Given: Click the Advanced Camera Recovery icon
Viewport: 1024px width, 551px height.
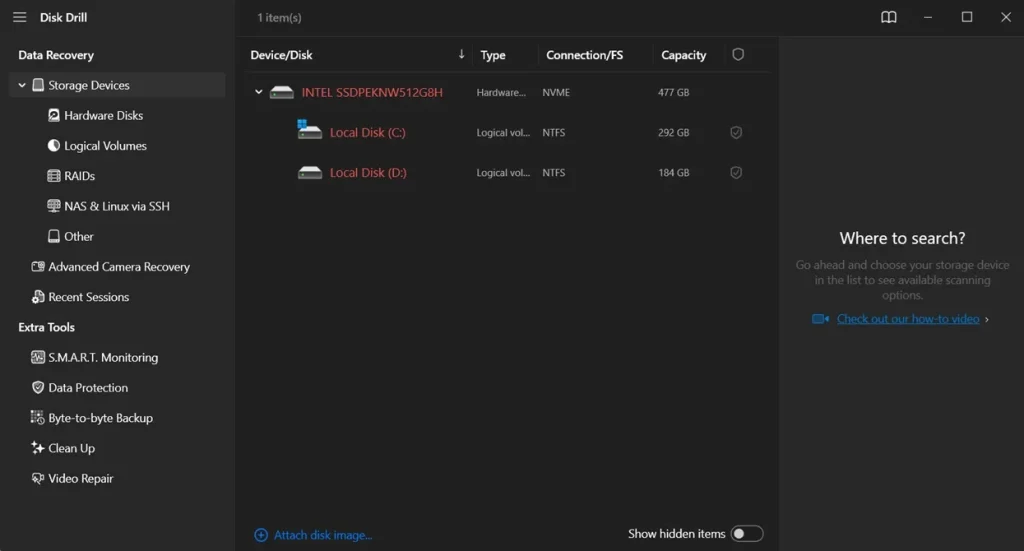Looking at the screenshot, I should point(38,266).
